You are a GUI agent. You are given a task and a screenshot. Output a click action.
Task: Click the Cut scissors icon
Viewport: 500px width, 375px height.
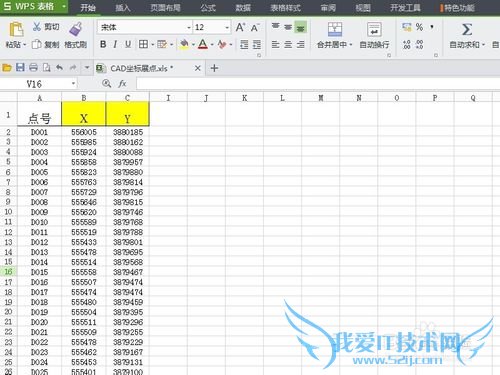click(x=37, y=27)
